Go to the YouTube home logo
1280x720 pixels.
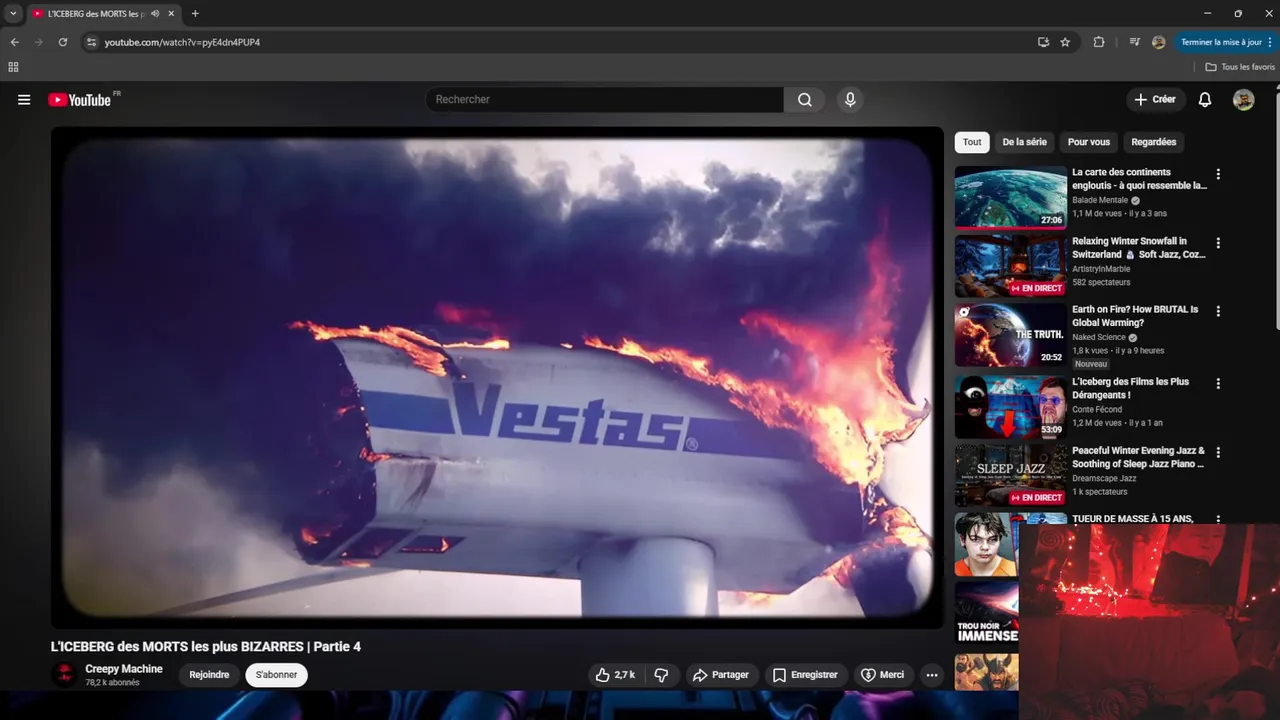click(x=79, y=100)
